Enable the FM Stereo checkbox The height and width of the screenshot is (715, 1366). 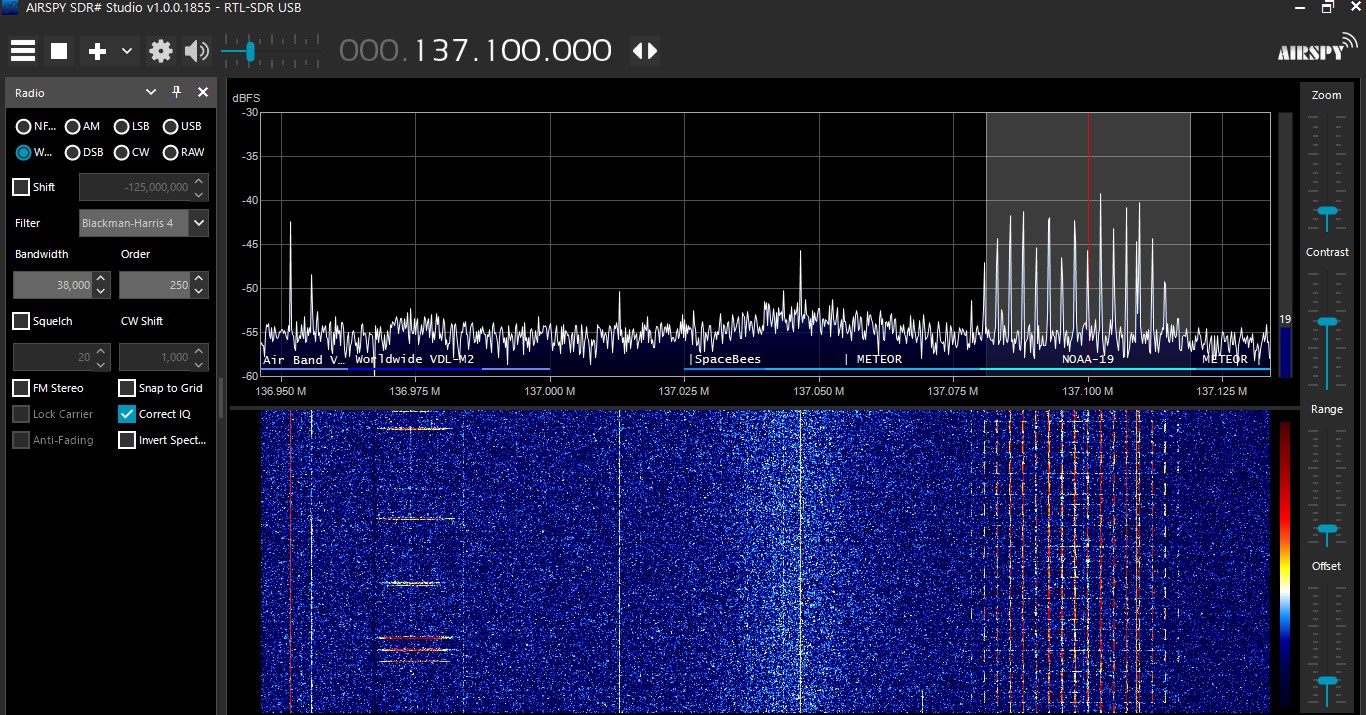21,388
